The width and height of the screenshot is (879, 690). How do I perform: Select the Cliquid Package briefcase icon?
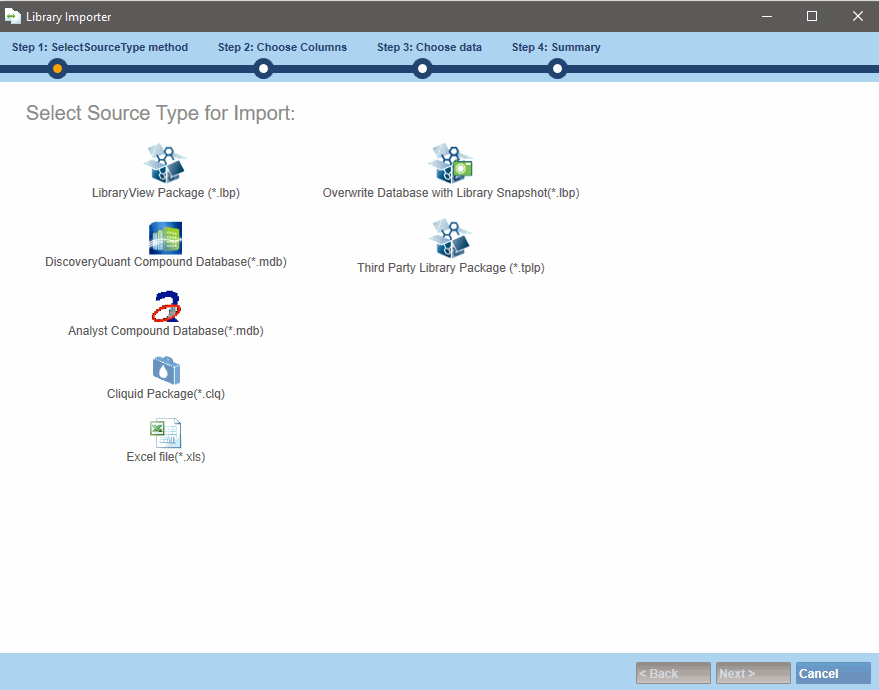pos(166,370)
